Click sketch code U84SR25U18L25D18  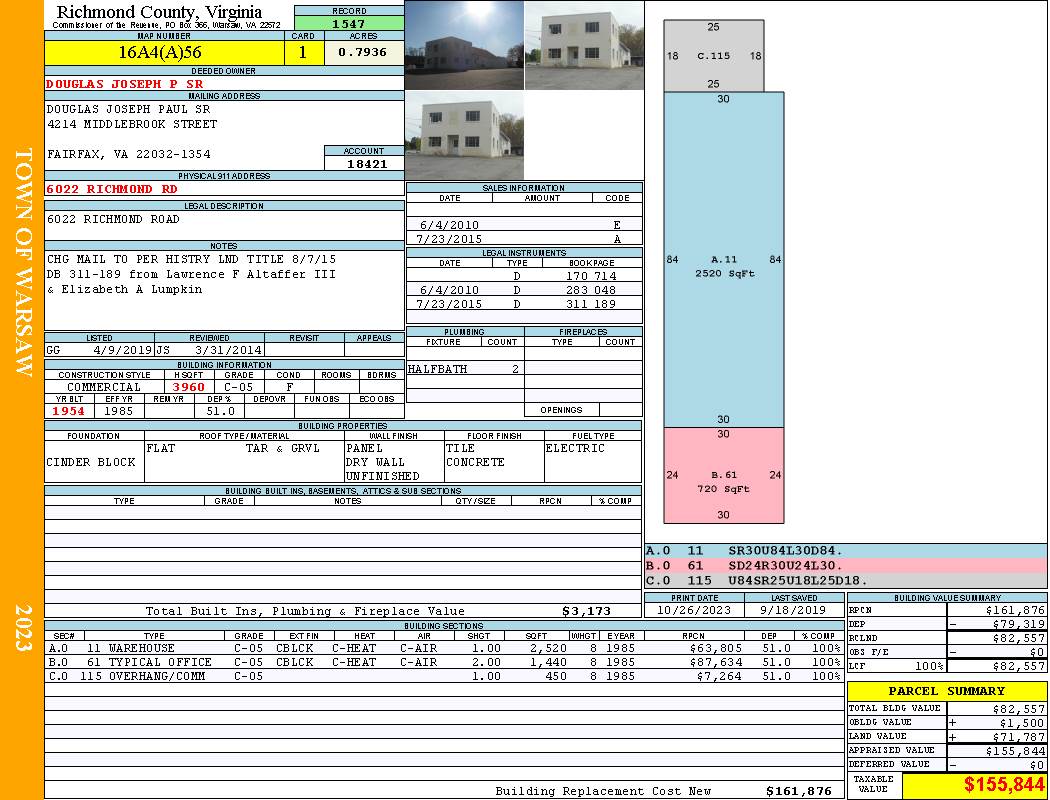coord(798,580)
